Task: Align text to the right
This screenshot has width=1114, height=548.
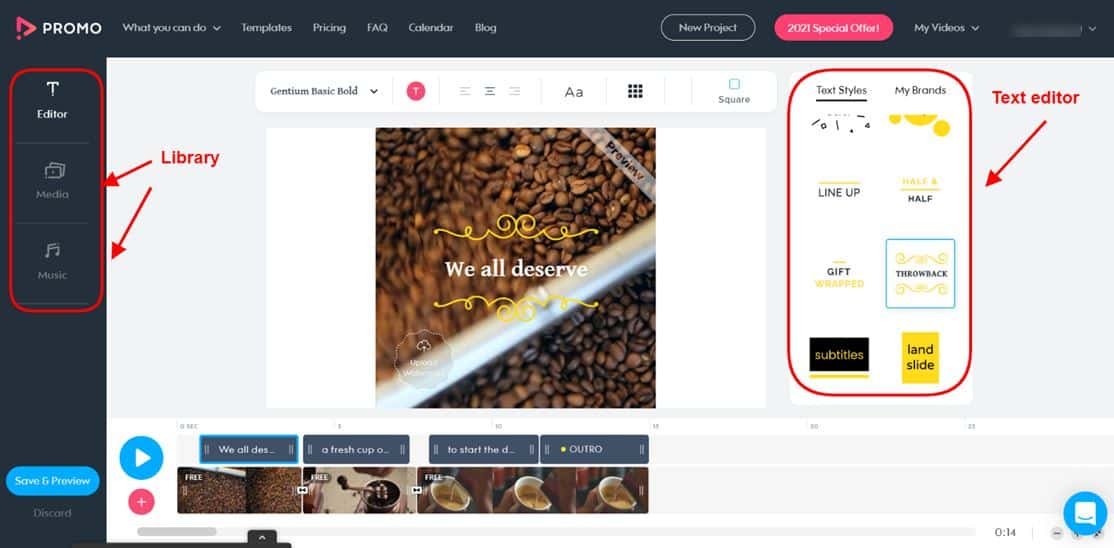Action: [514, 91]
